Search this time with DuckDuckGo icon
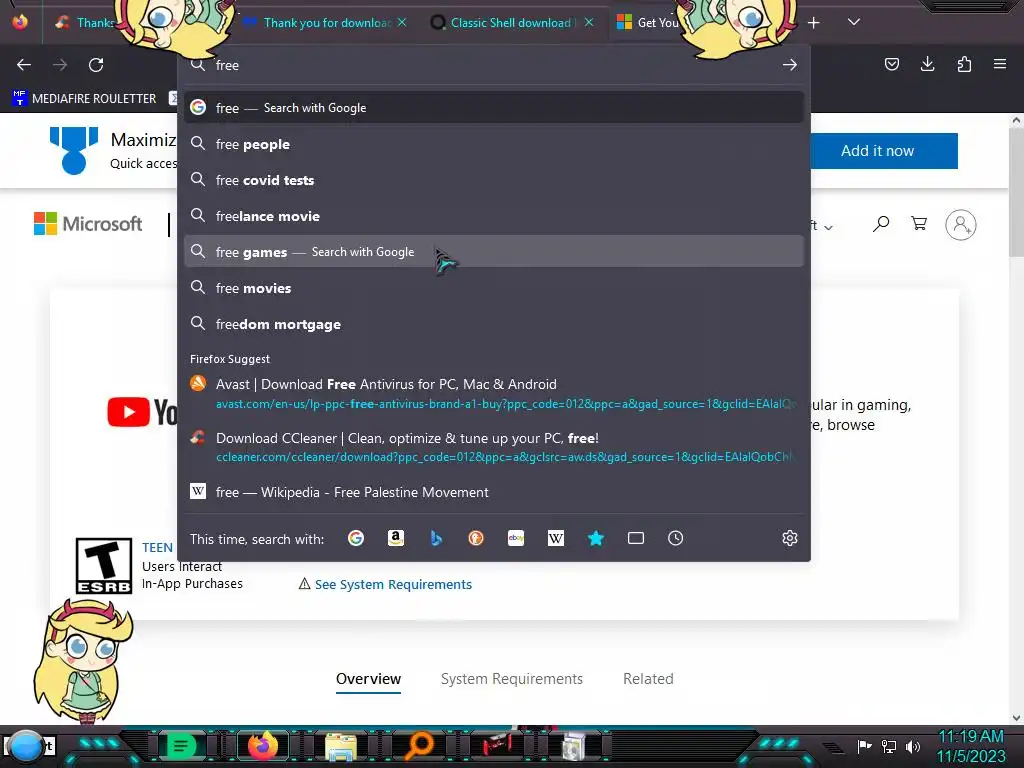1024x768 pixels. pyautogui.click(x=476, y=538)
